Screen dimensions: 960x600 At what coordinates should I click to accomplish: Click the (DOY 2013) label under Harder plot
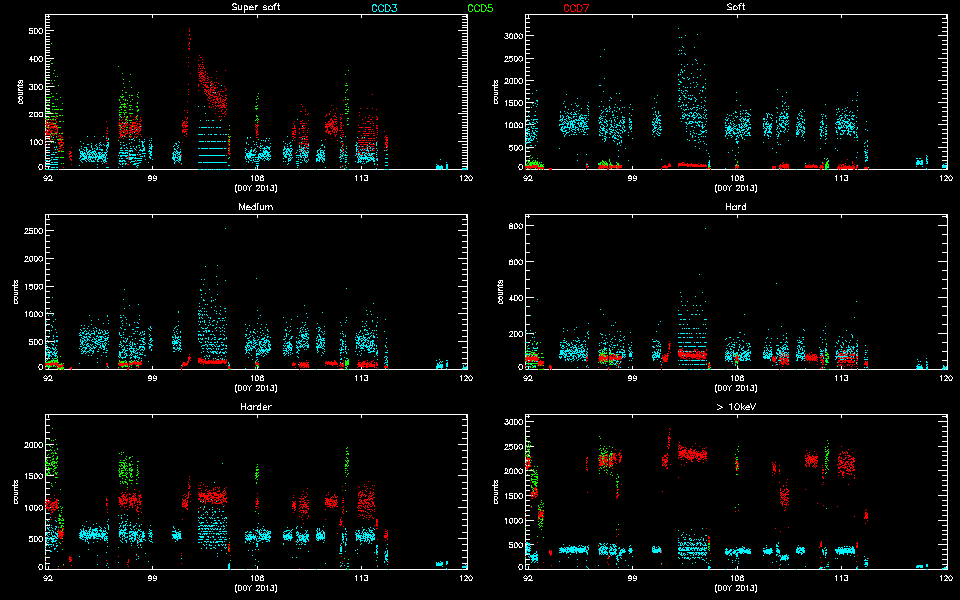pos(255,587)
